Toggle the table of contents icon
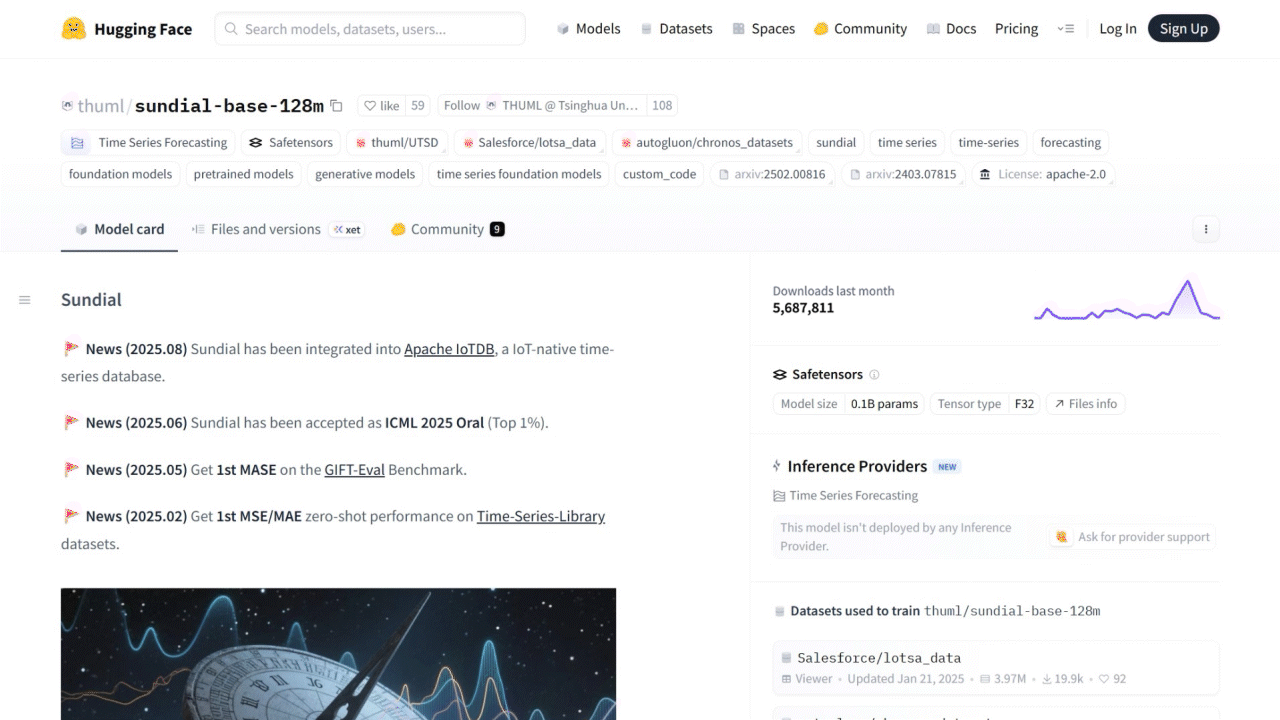The width and height of the screenshot is (1280, 720). click(25, 300)
